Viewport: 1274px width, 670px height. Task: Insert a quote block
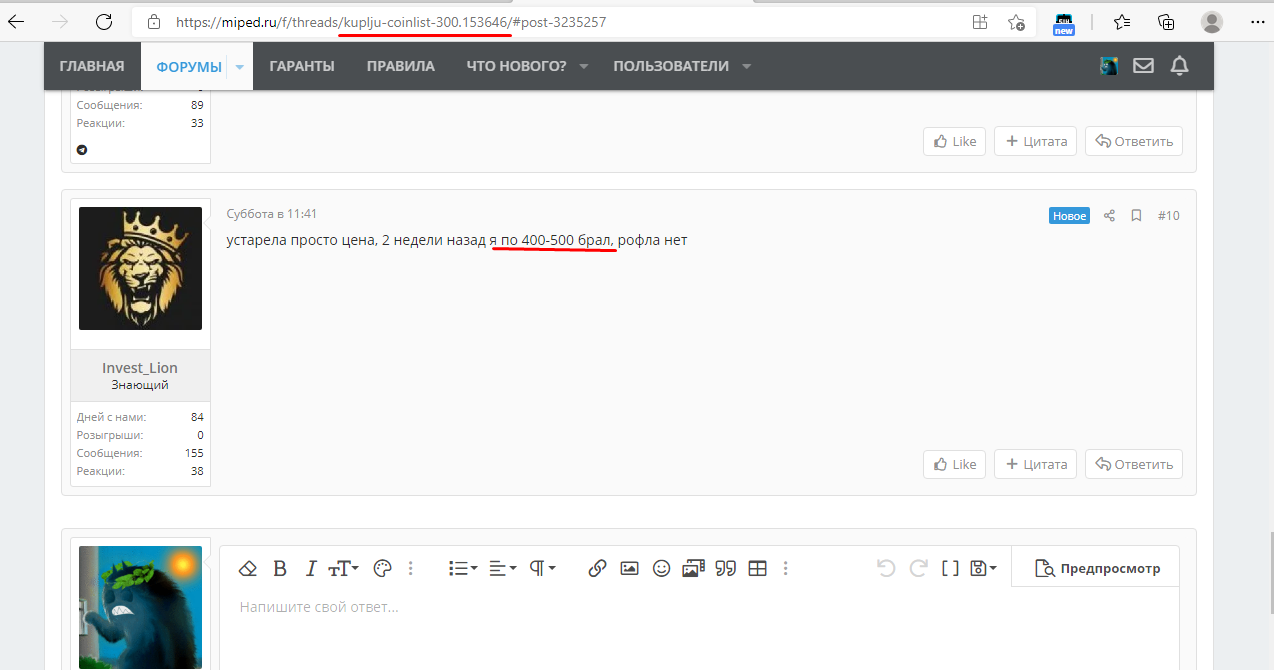click(x=726, y=568)
